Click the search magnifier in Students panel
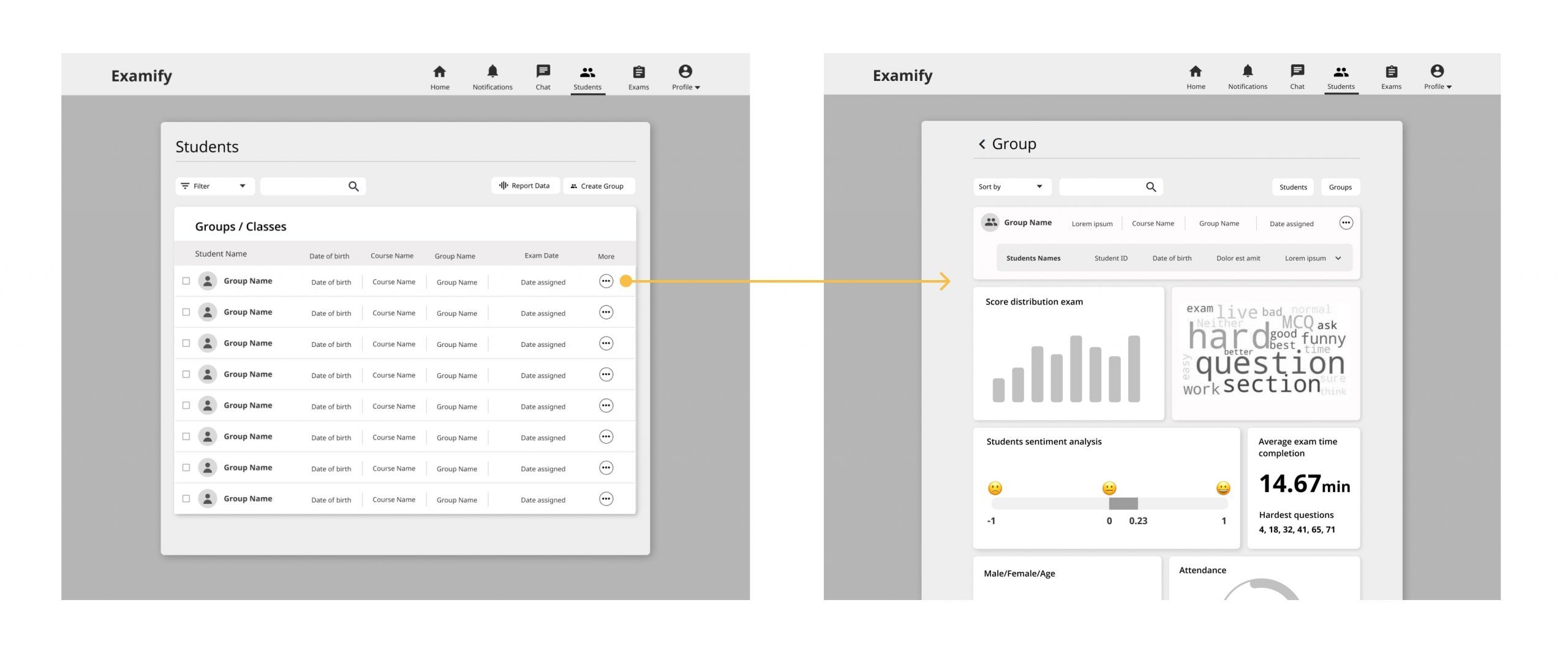 353,186
